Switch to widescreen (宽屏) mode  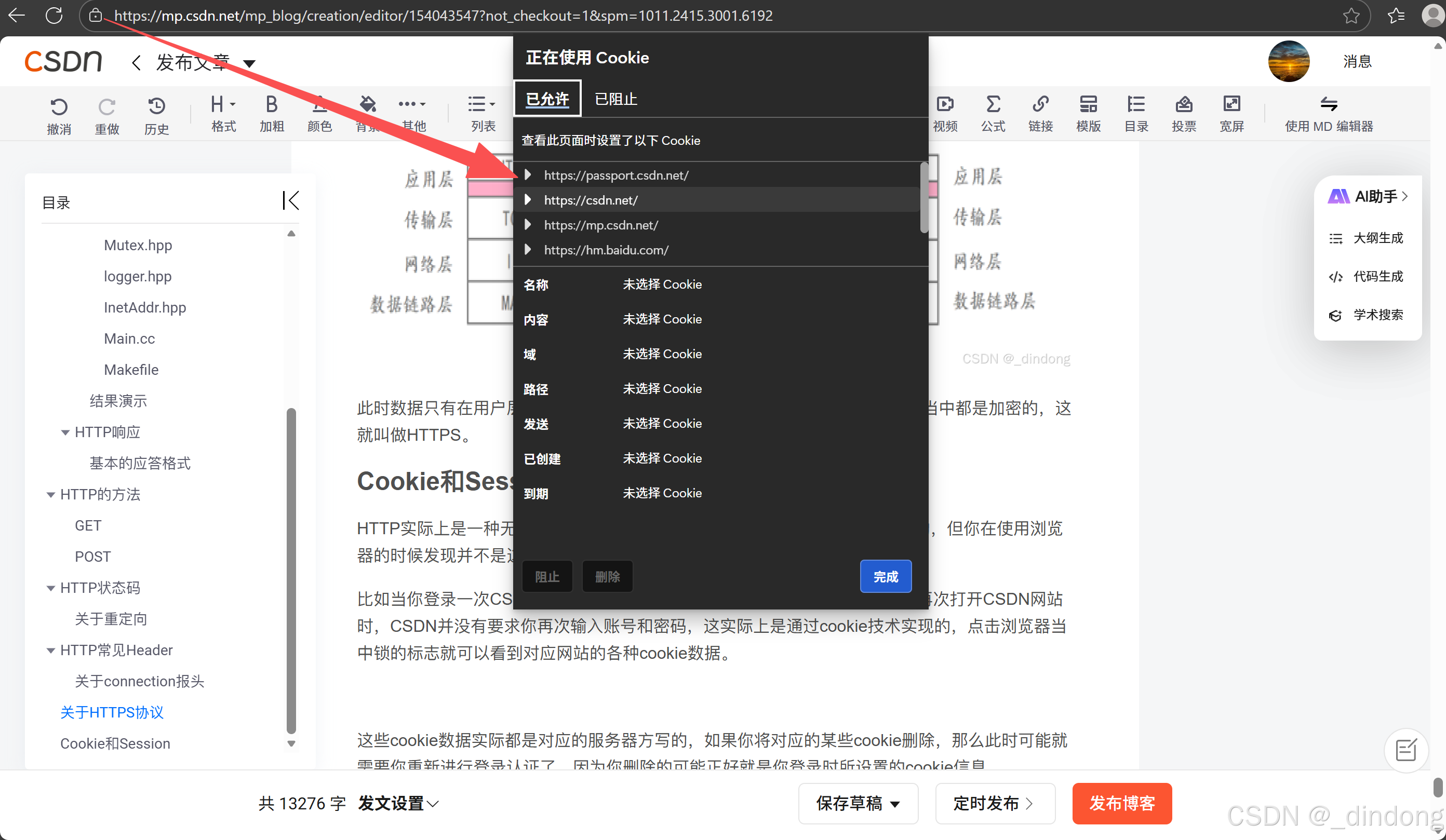click(1231, 105)
